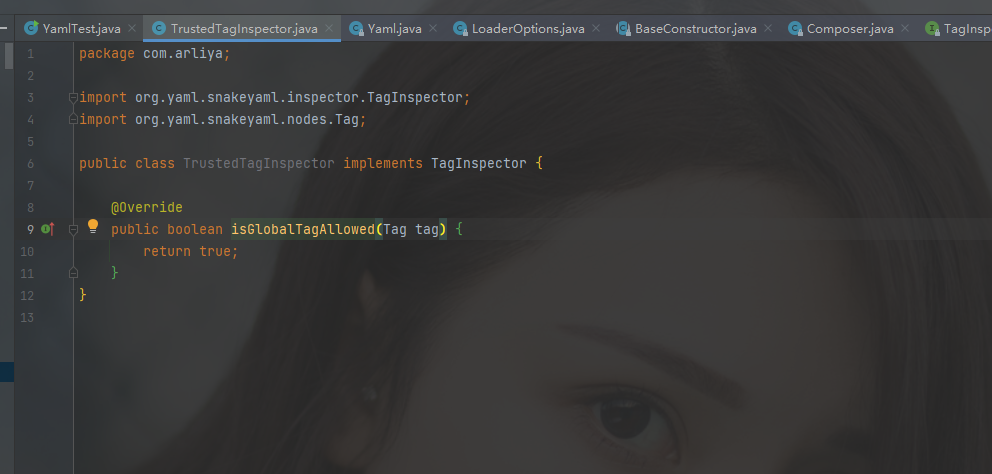
Task: Click the package name com.arliya
Action: click(x=183, y=54)
